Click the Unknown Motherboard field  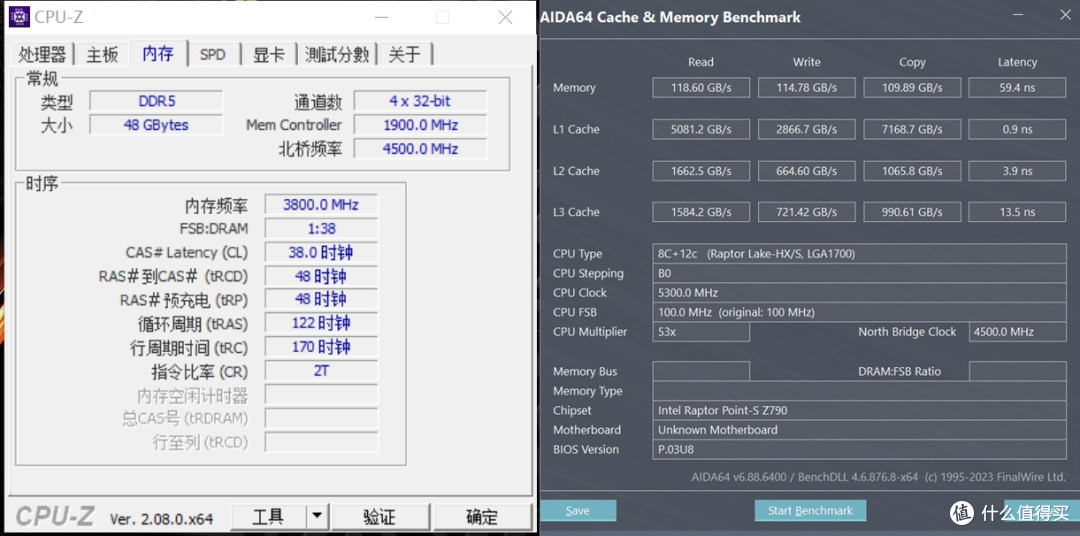[860, 429]
